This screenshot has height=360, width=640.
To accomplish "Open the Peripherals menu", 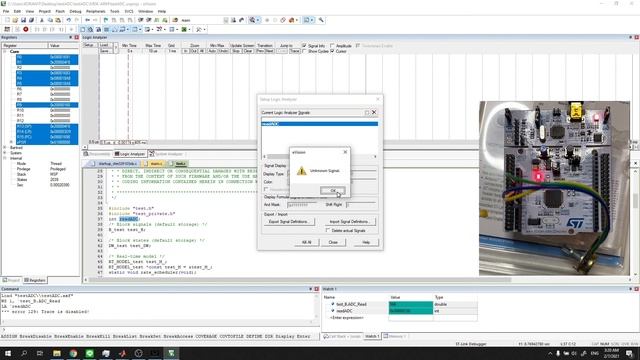I will 96,11.
